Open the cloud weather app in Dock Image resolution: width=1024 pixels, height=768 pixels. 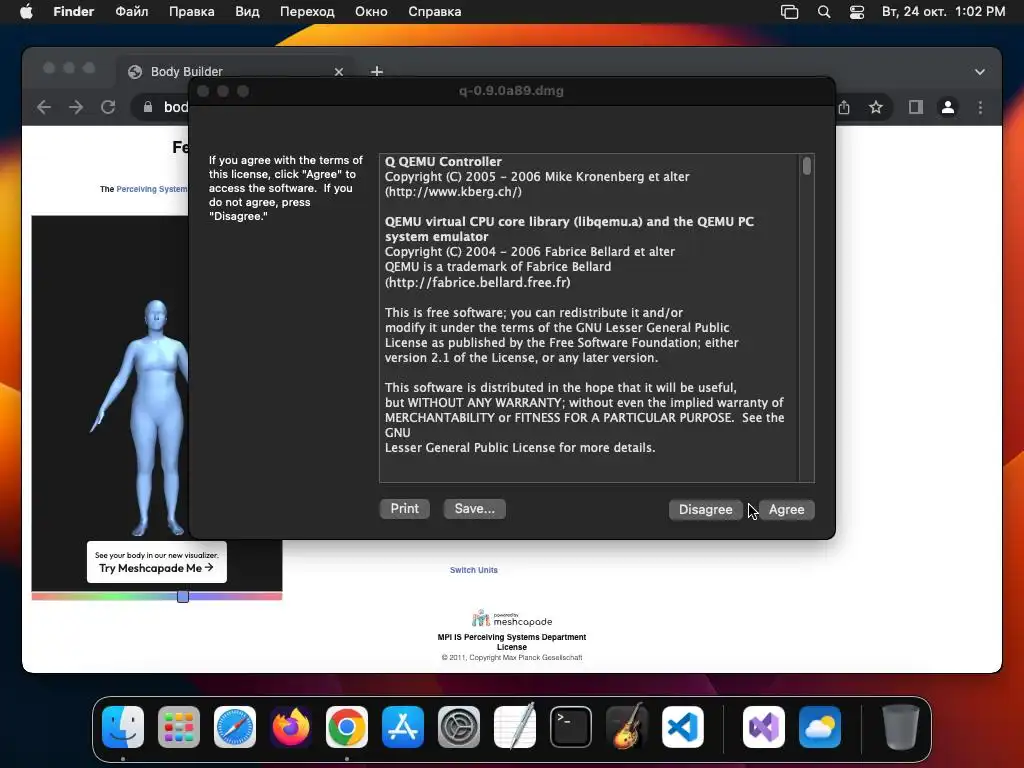pos(820,727)
